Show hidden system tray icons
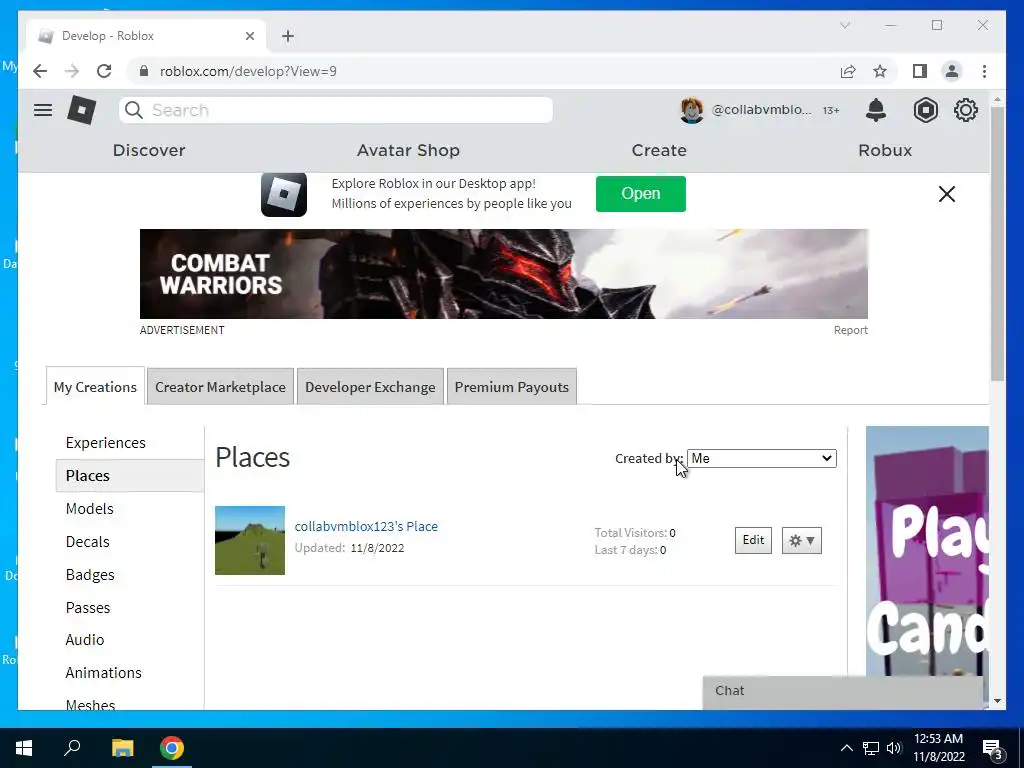This screenshot has width=1024, height=768. (846, 748)
